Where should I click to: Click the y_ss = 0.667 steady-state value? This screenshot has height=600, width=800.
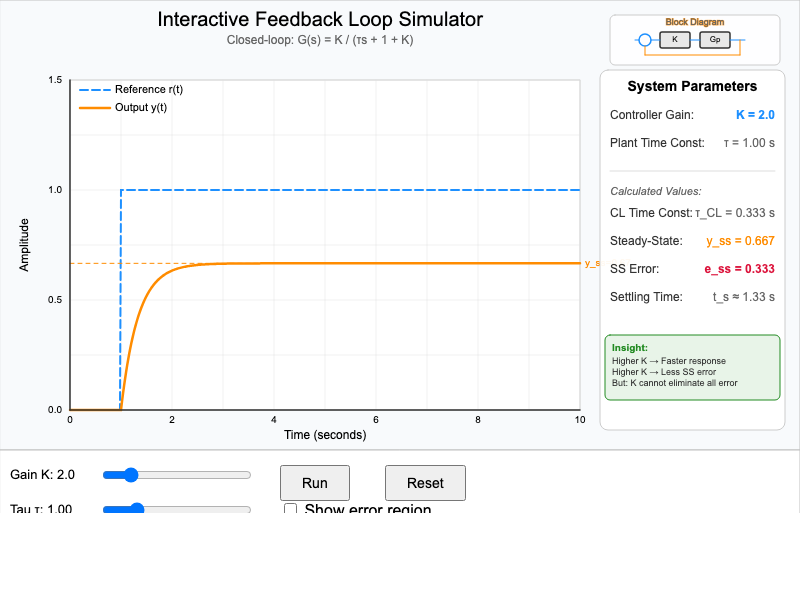point(740,241)
